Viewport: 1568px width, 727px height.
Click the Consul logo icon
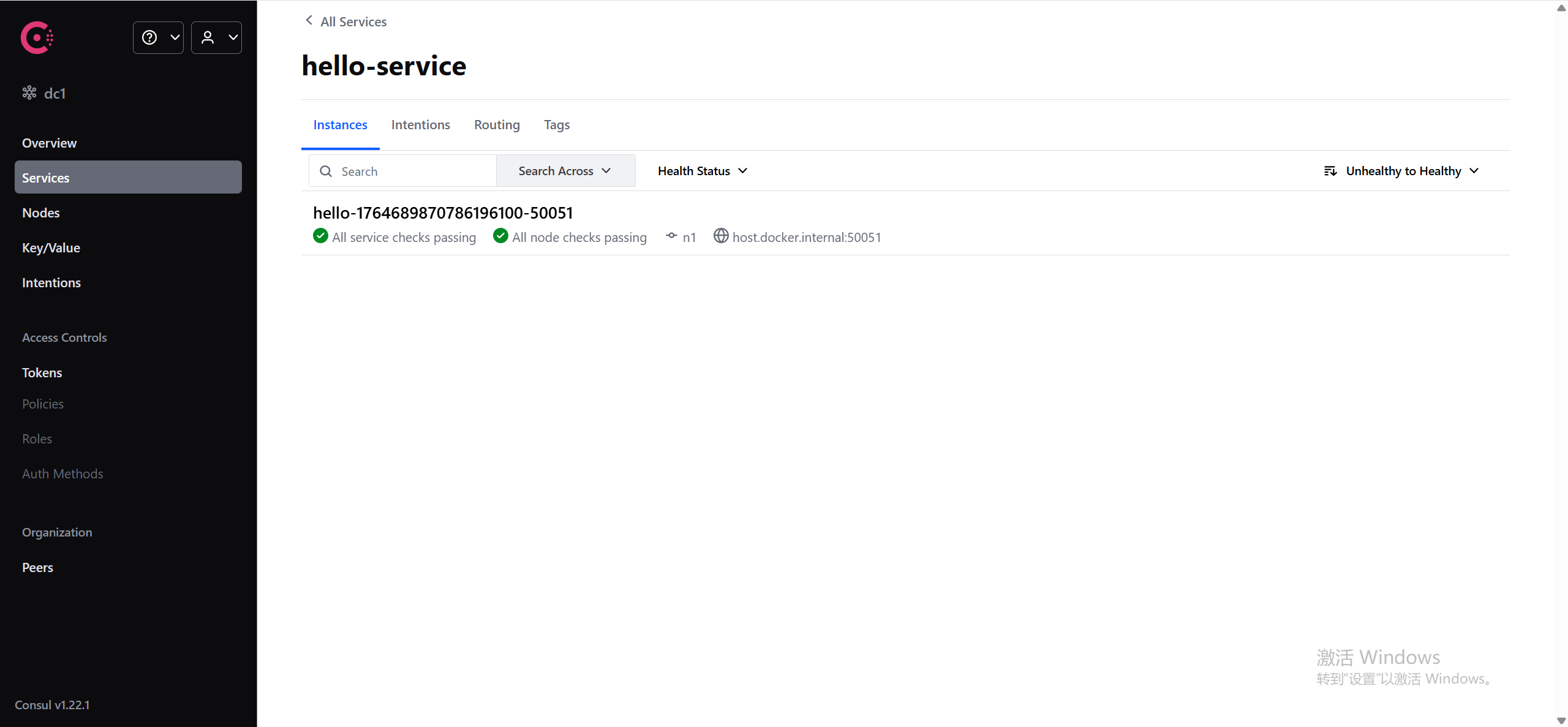coord(37,38)
